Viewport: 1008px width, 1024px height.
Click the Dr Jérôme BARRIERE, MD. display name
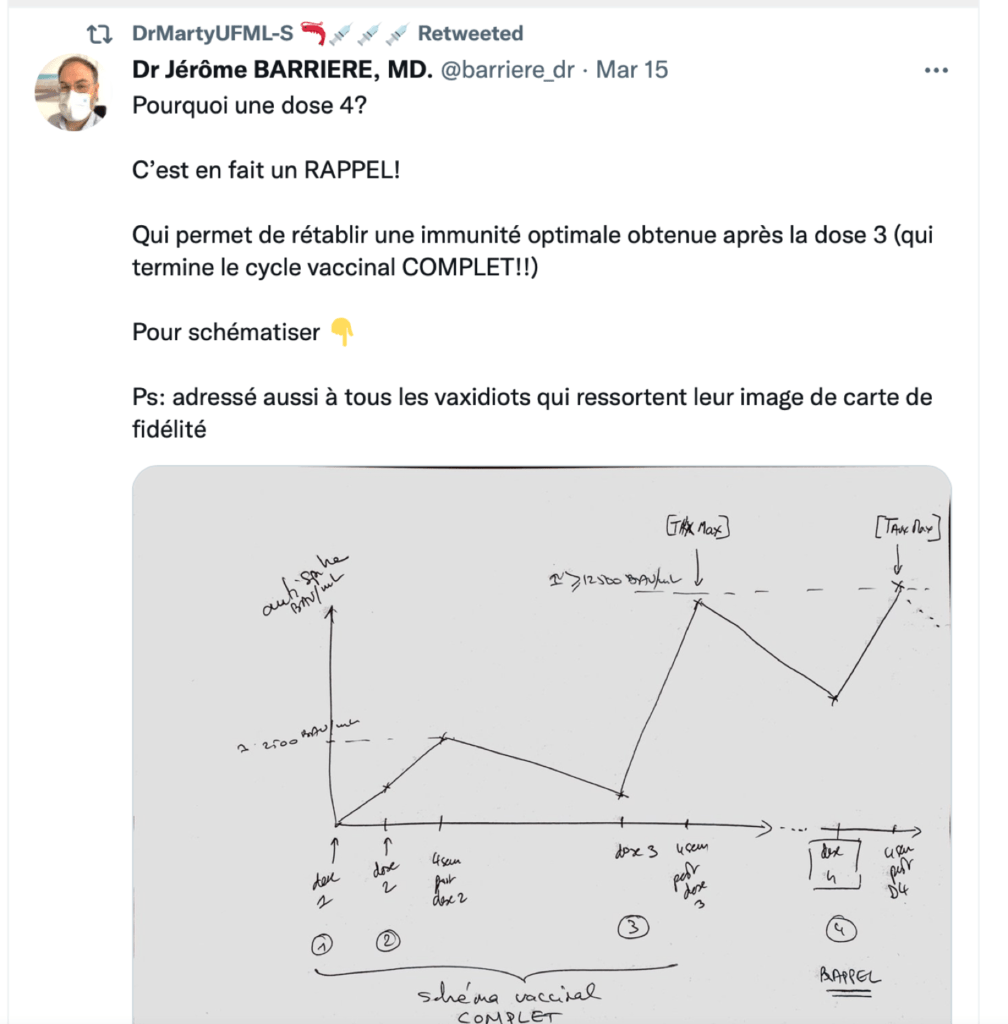tap(282, 69)
